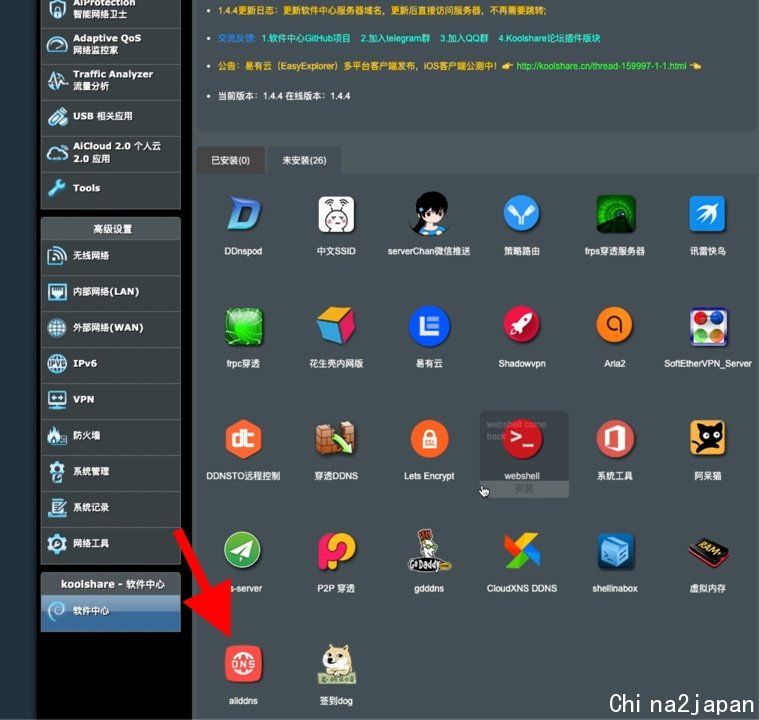759x720 pixels.
Task: Open AiCloud 2.0 个人云 menu item
Action: coord(111,153)
